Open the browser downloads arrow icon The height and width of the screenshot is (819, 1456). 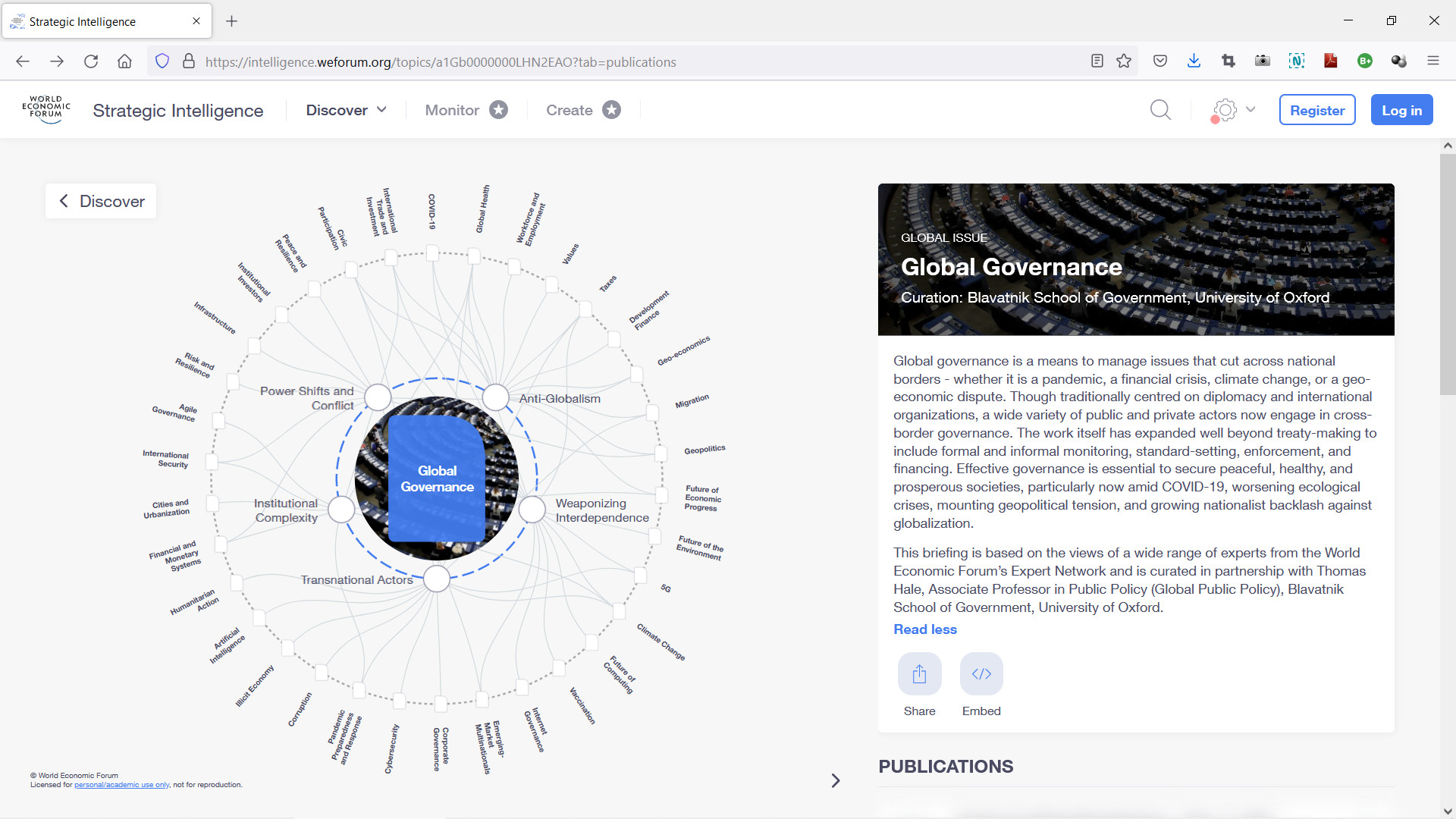[x=1194, y=61]
